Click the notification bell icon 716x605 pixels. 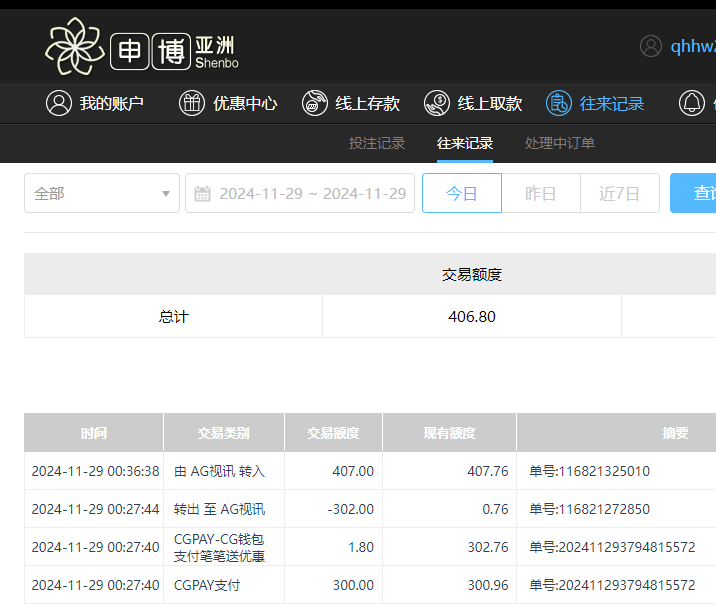coord(691,103)
